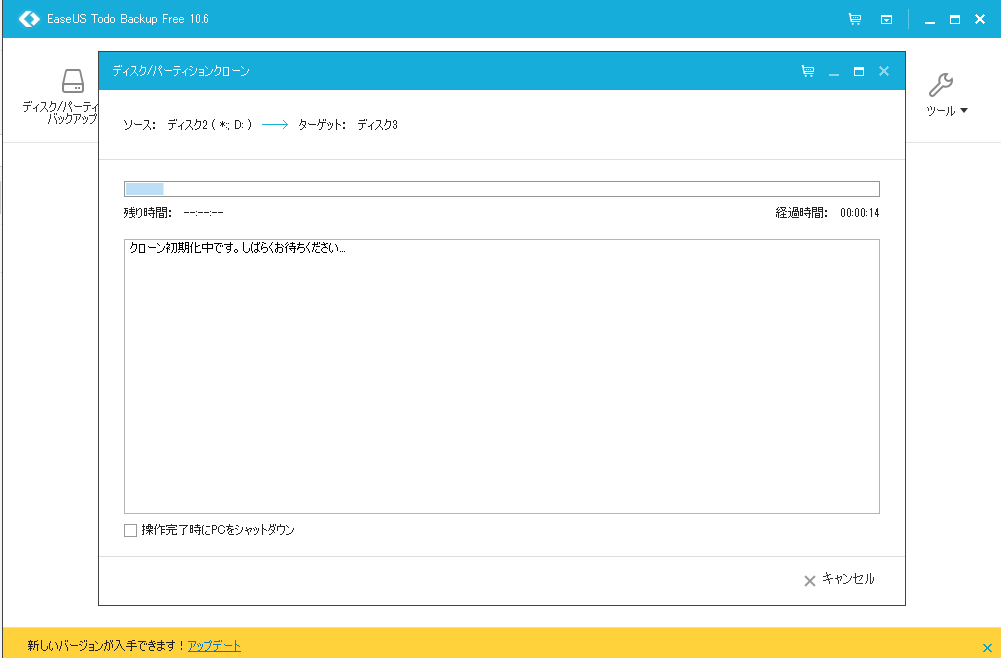
Task: Open the shopping cart in main title bar
Action: (855, 19)
